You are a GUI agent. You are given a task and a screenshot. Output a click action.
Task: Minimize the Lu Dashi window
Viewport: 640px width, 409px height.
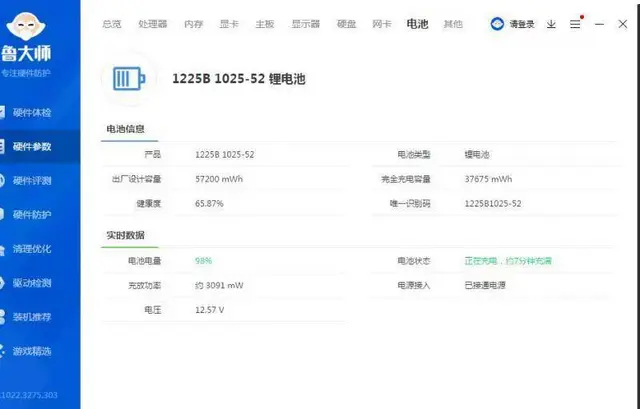coord(599,24)
